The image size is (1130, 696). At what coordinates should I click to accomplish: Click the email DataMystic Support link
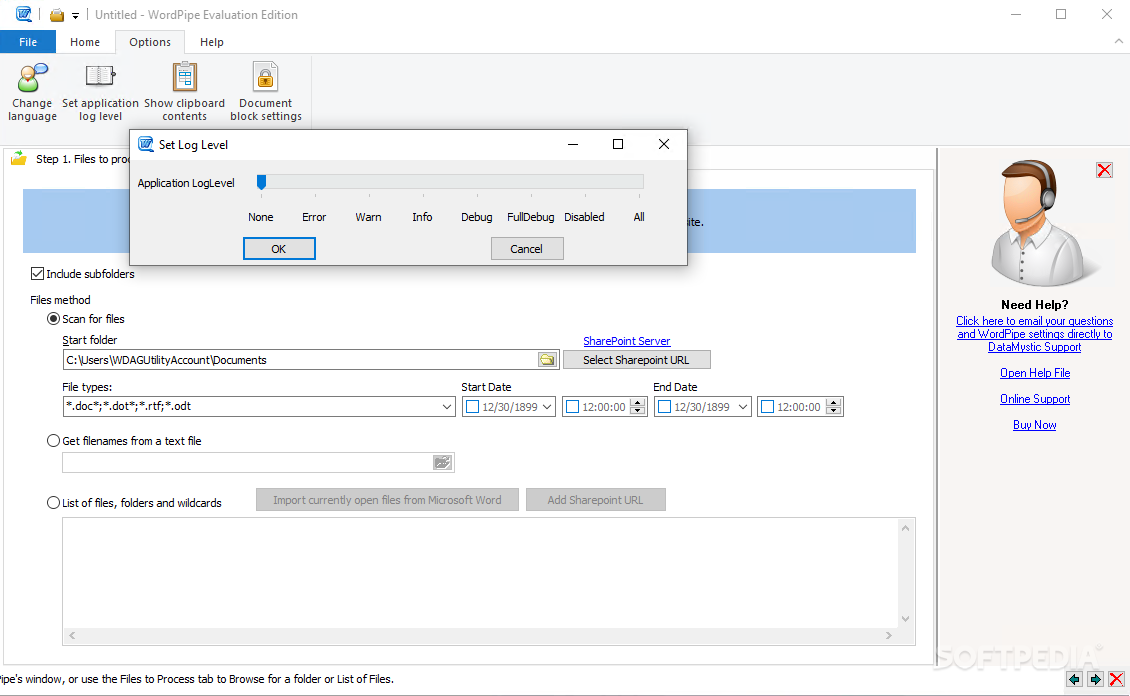coord(1034,334)
